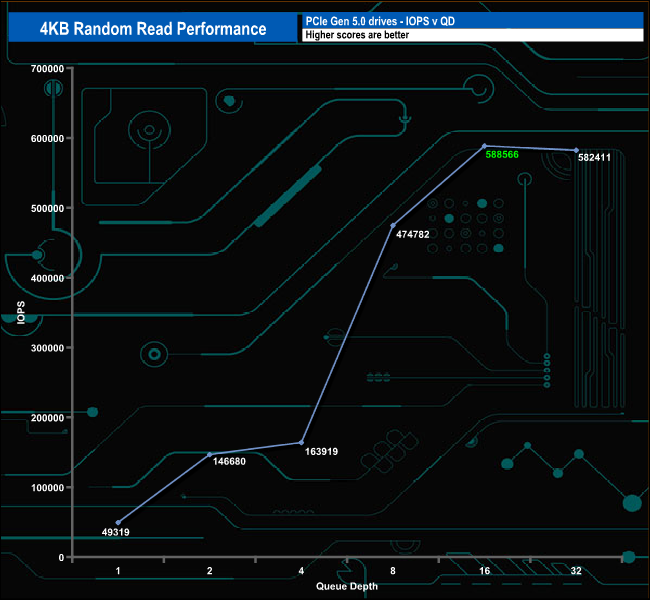This screenshot has width=650, height=600.
Task: Click the 4 x-axis tick label
Action: pyautogui.click(x=302, y=571)
